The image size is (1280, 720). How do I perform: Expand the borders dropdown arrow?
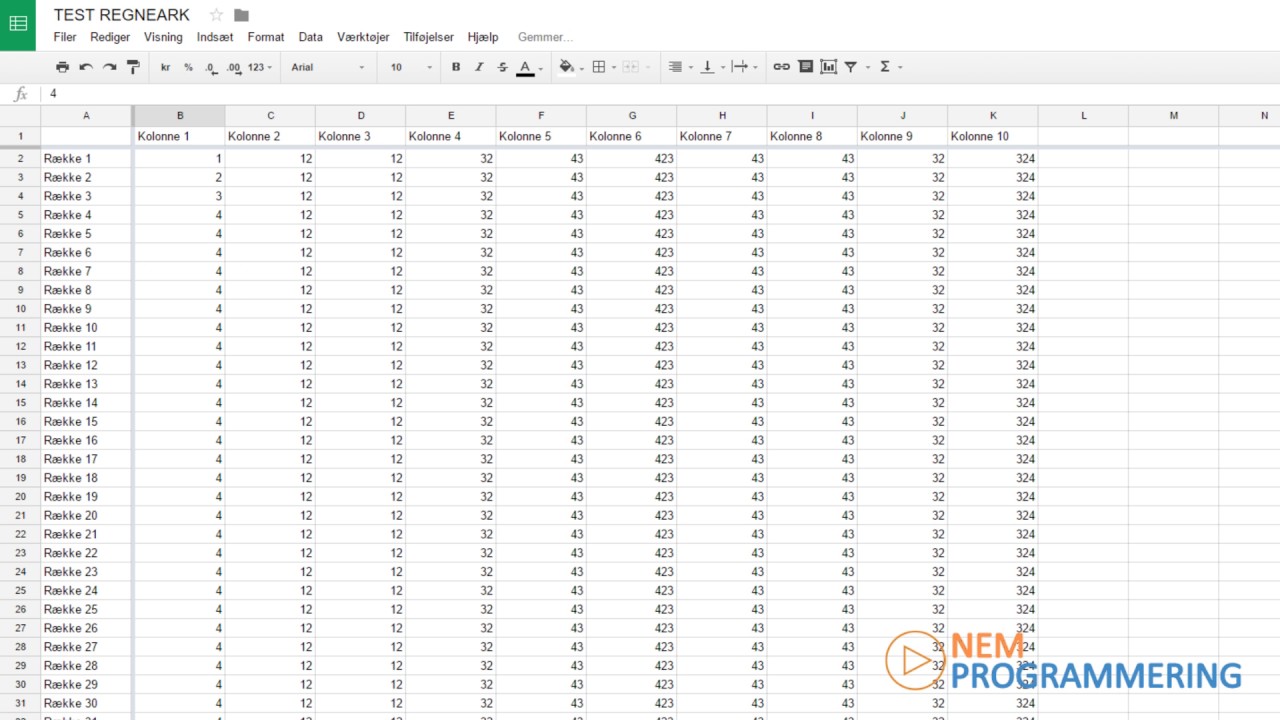(x=614, y=68)
